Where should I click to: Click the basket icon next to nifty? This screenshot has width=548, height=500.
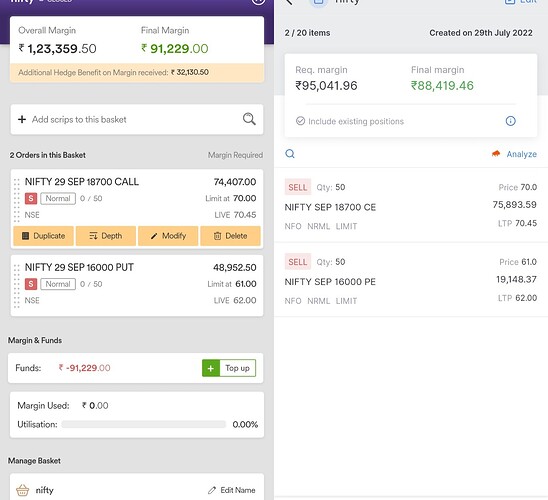click(23, 490)
